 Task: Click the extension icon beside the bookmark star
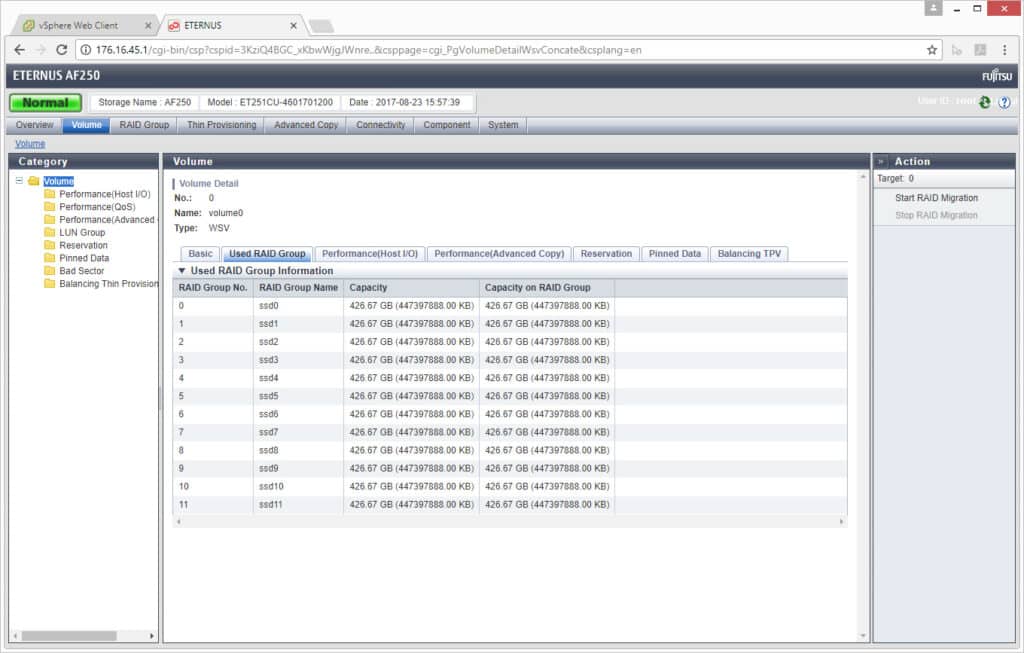pos(957,50)
